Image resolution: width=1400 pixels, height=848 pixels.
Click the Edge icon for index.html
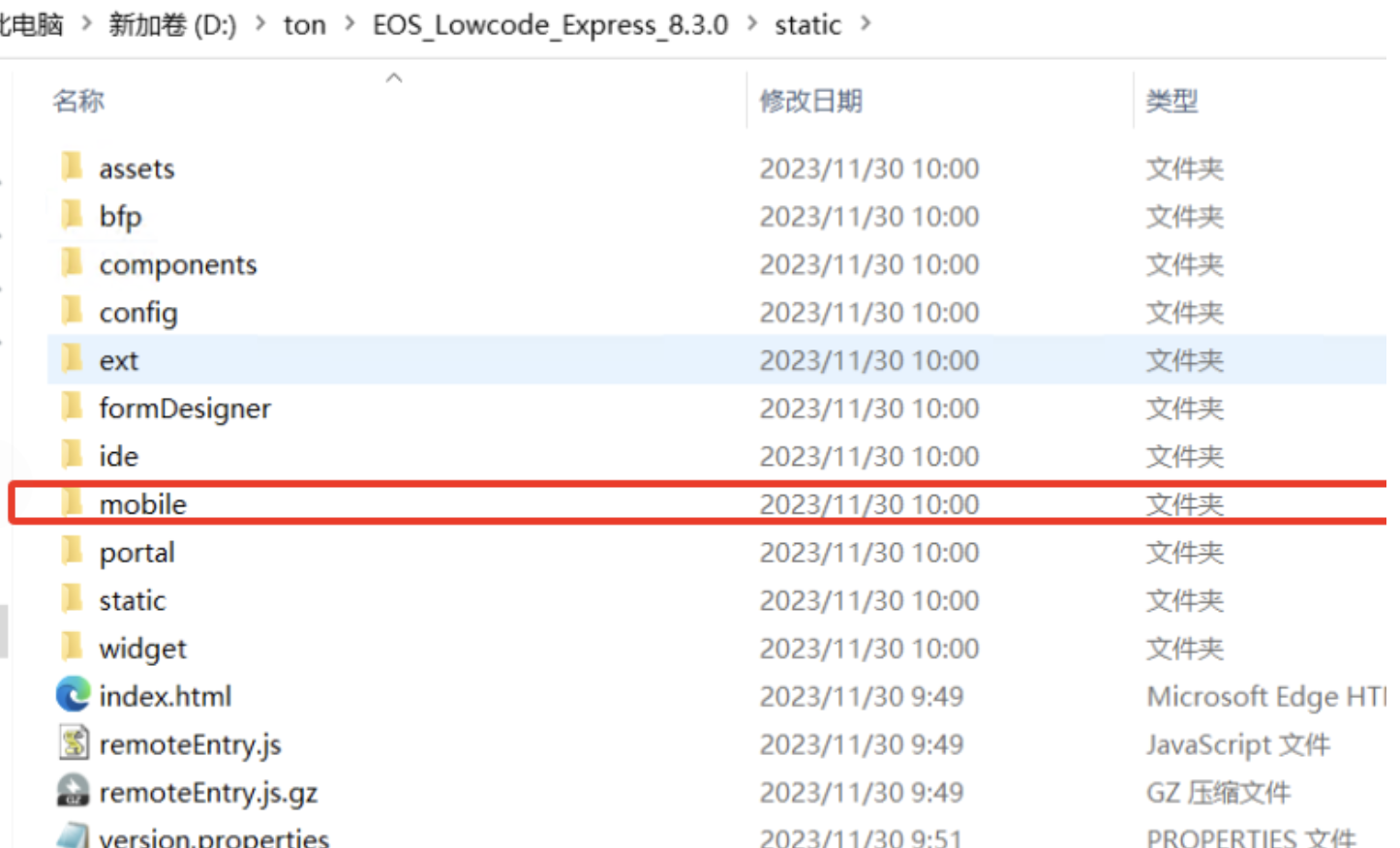[73, 695]
